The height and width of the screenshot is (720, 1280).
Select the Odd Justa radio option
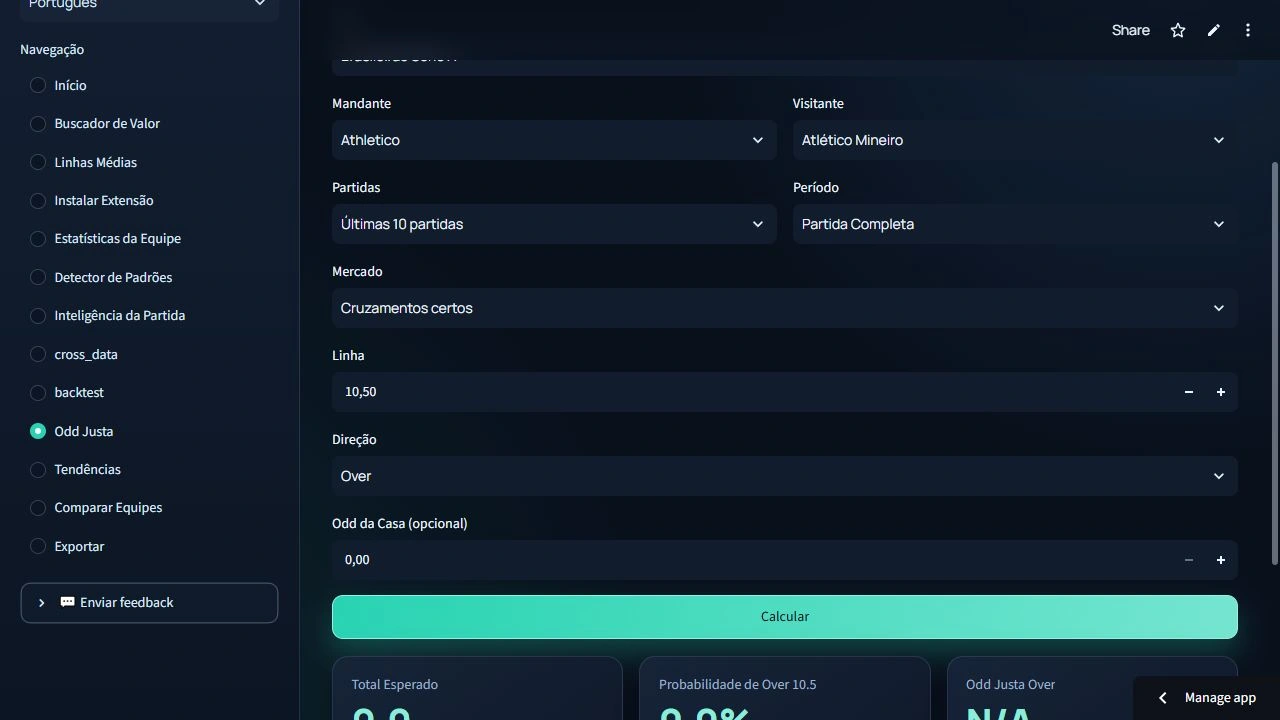[x=71, y=431]
